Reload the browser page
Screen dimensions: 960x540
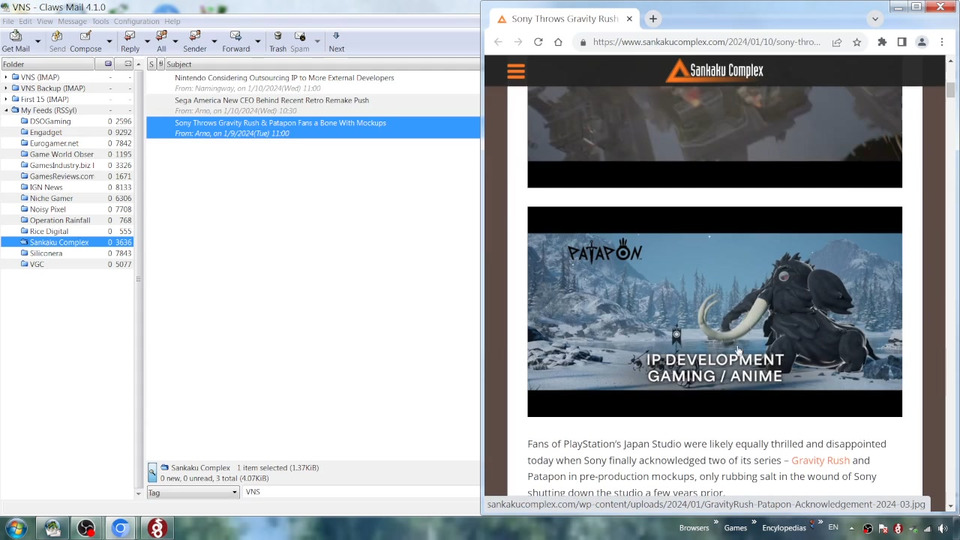(538, 42)
